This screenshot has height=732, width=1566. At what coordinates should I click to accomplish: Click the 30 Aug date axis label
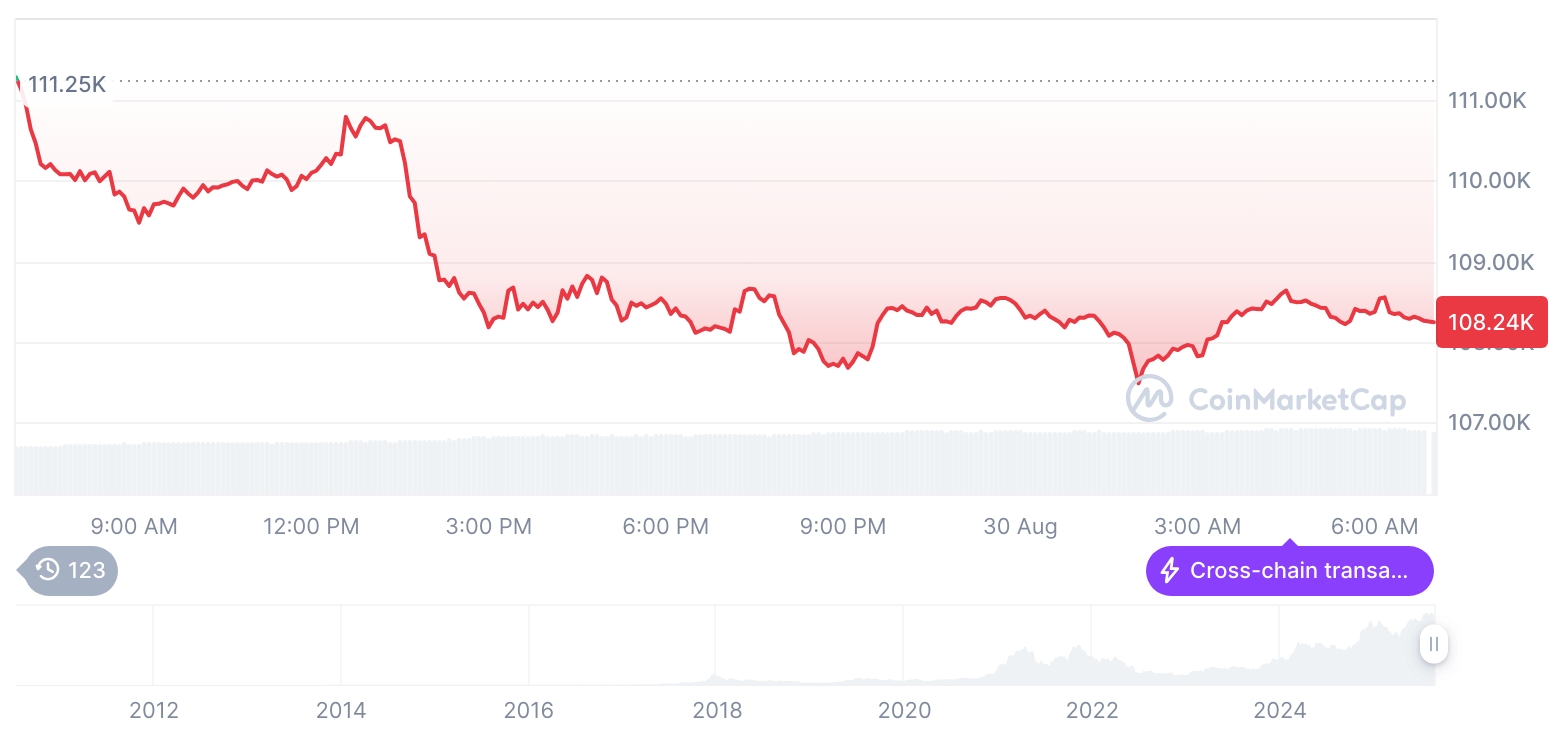[x=1020, y=526]
